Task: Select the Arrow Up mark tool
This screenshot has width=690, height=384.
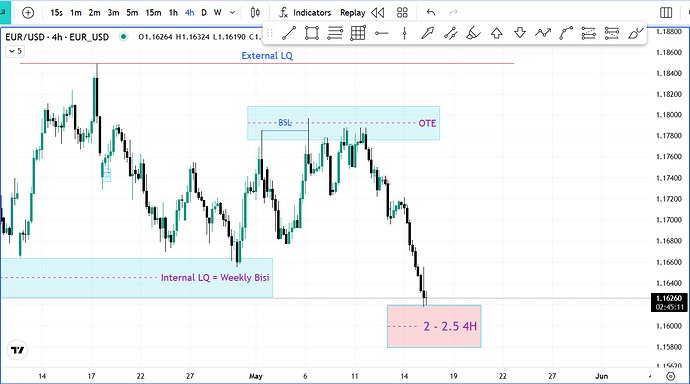Action: (x=497, y=33)
